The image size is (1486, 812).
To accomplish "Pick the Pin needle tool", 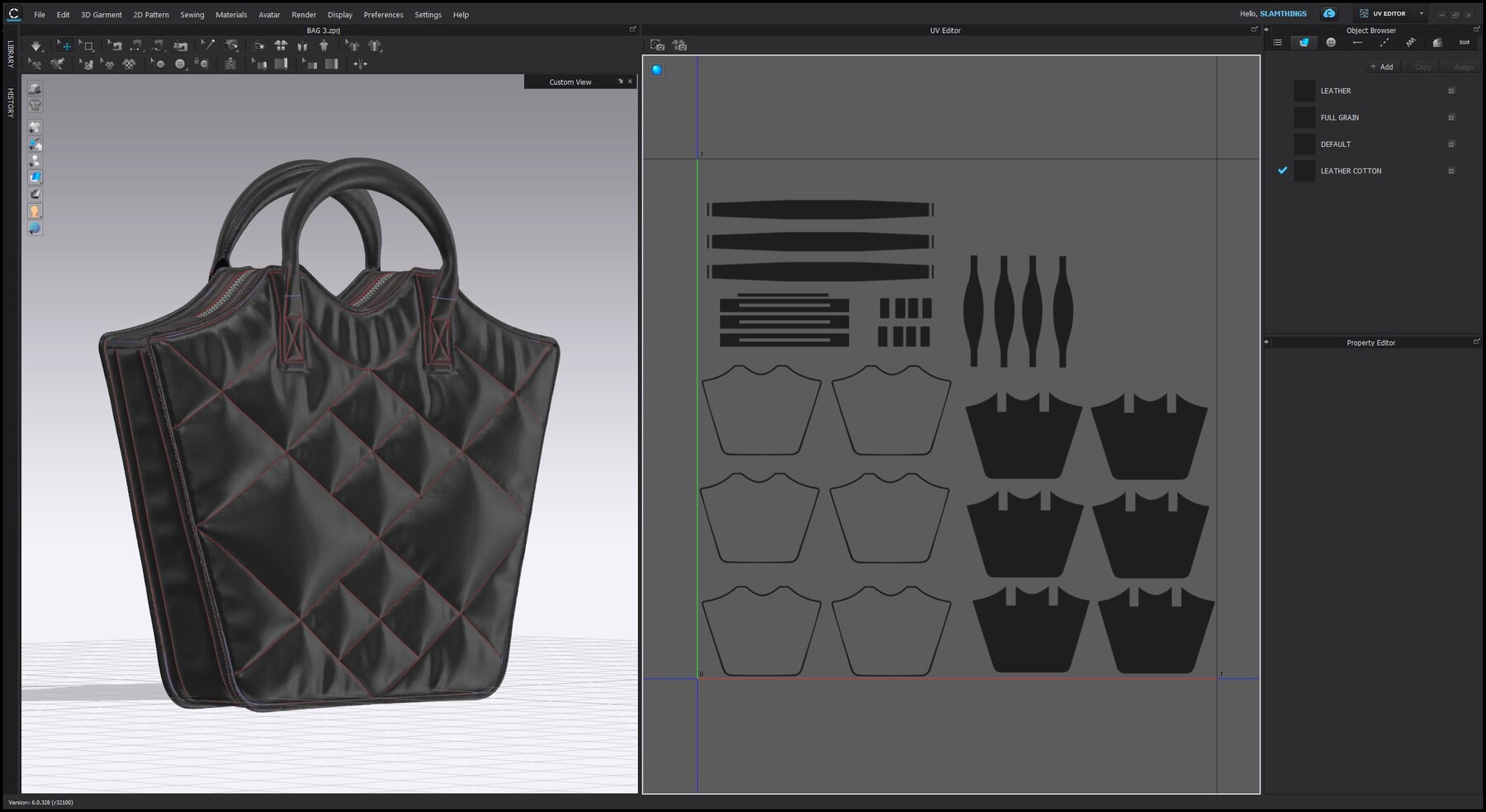I will [x=208, y=46].
